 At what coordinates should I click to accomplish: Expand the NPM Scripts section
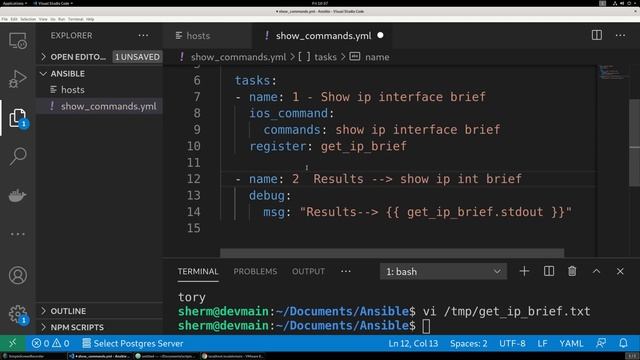tap(77, 327)
